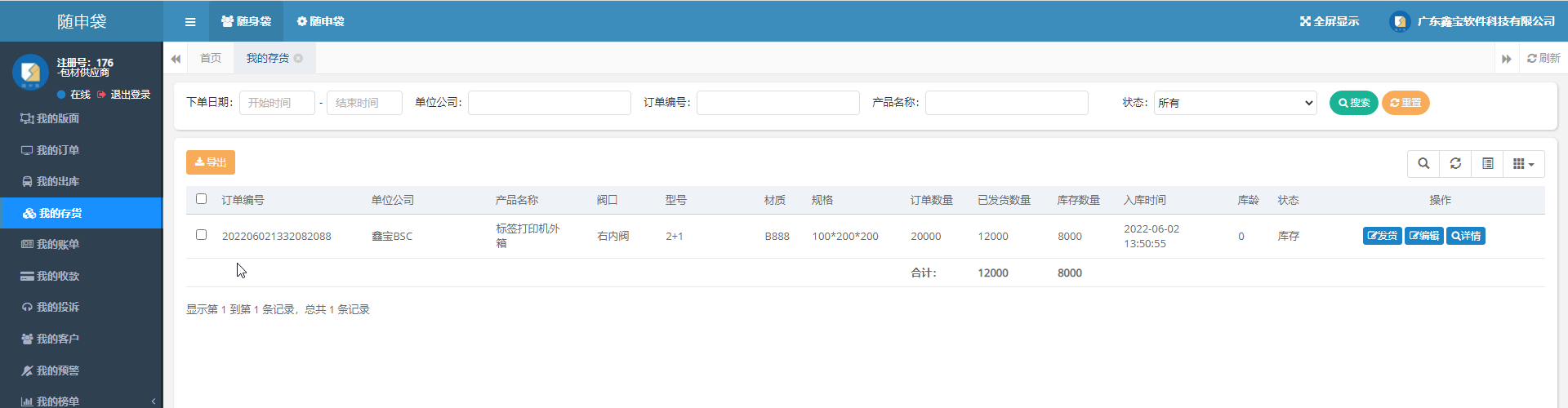Click the 发货 ship button in row
This screenshot has width=1568, height=408.
point(1383,236)
